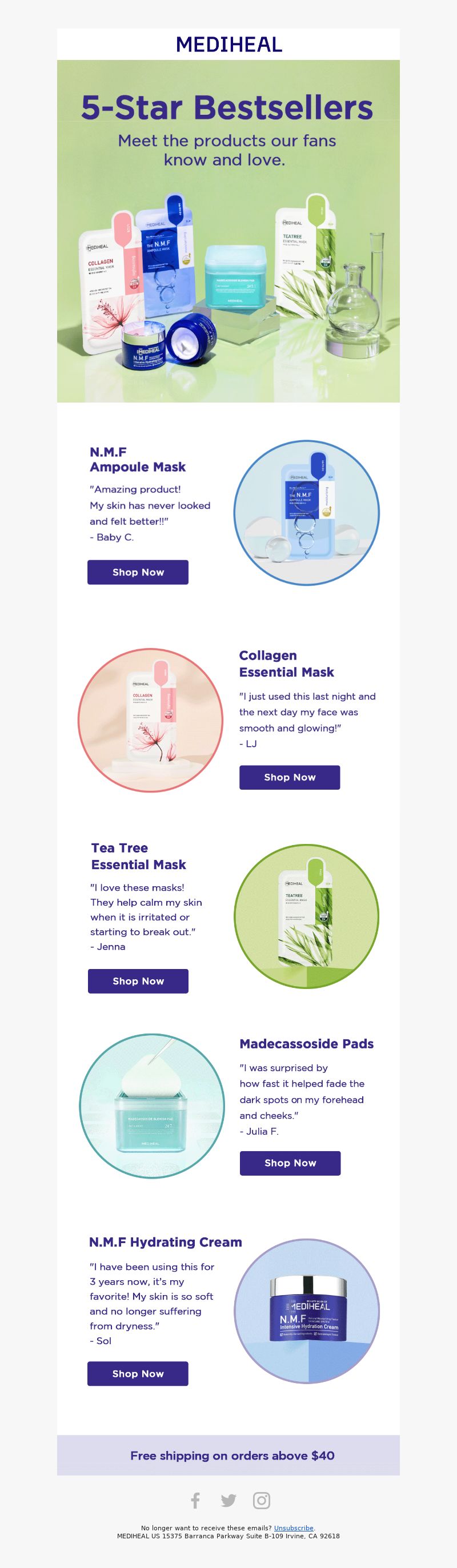Click the N.M.F Hydrating Cream heading
Viewport: 457px width, 1568px height.
166,1242
